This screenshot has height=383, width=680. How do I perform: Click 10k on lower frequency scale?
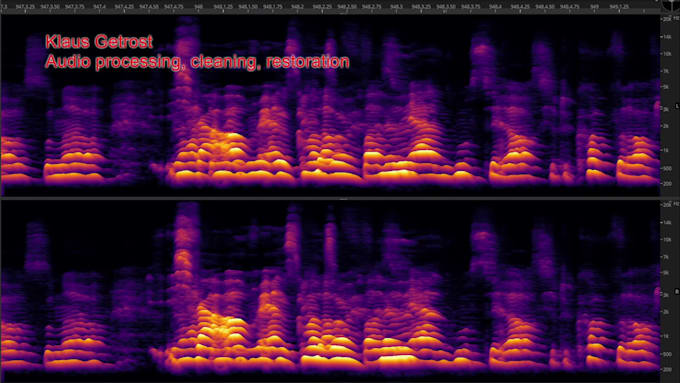667,239
